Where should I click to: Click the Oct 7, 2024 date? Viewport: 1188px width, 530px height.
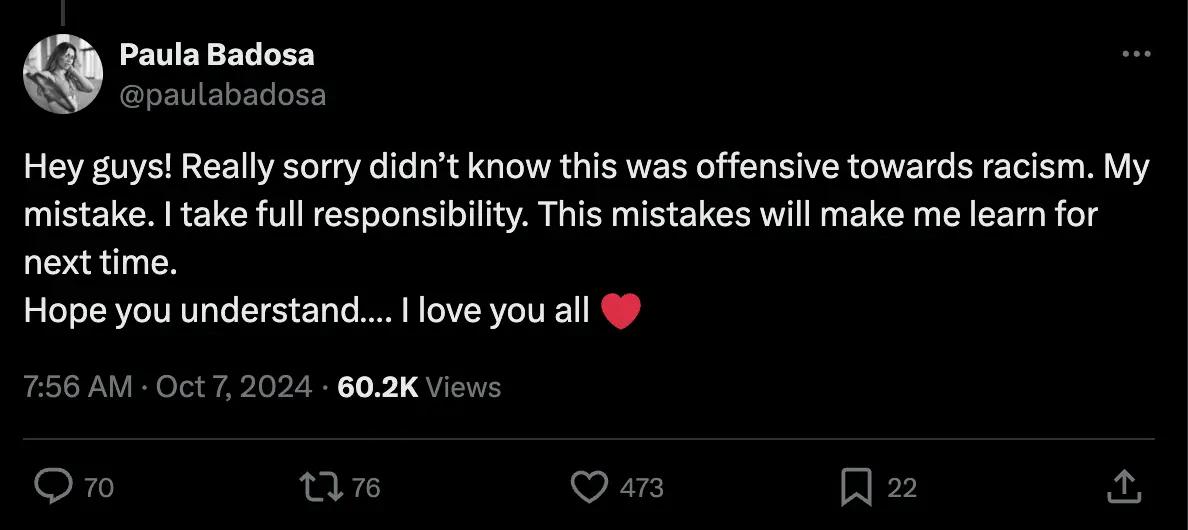(x=234, y=387)
